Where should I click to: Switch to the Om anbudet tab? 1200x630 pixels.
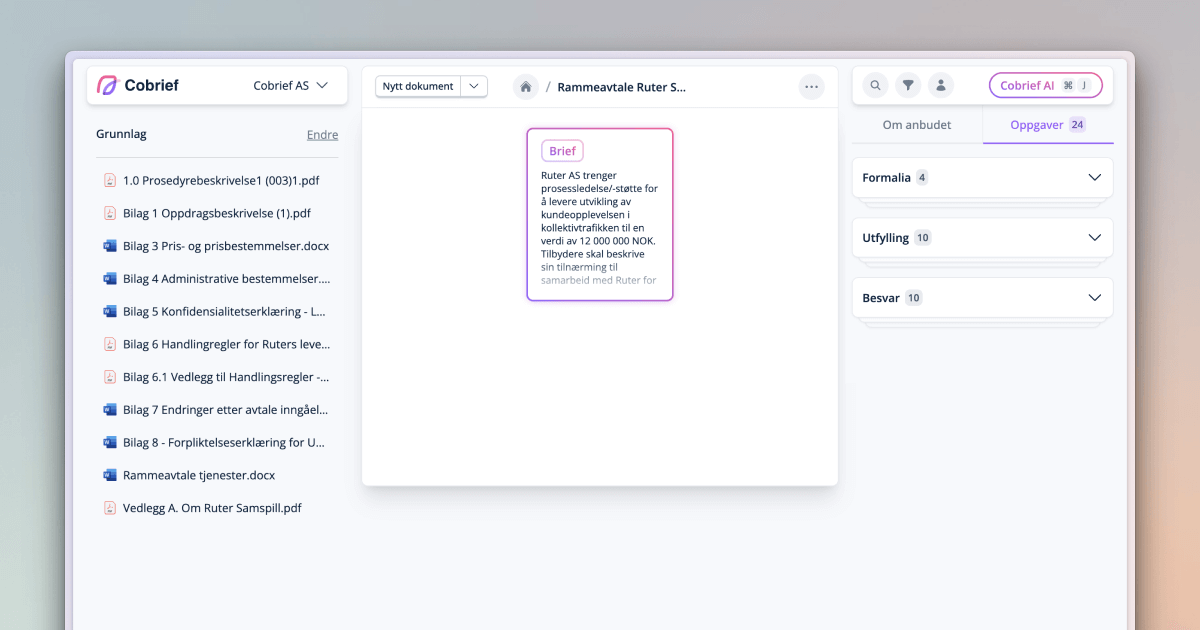(916, 125)
